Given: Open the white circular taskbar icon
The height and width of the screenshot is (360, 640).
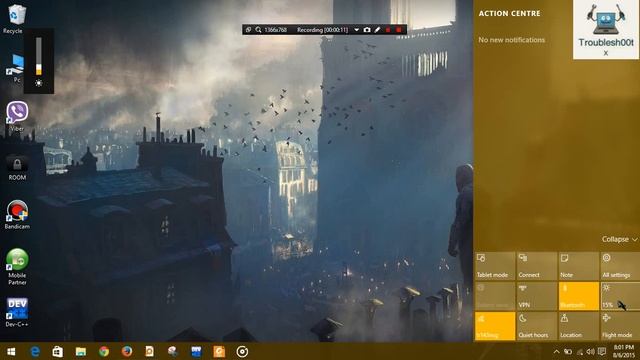Looking at the screenshot, I should click(x=242, y=351).
